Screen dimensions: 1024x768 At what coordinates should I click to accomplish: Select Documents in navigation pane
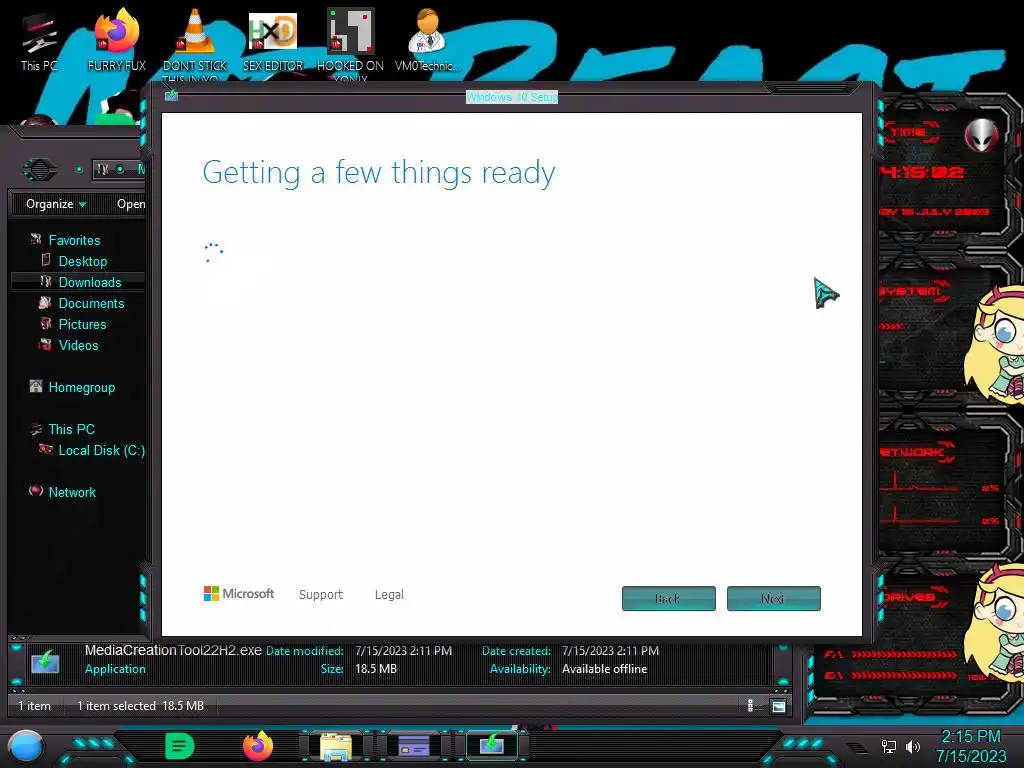click(x=91, y=303)
